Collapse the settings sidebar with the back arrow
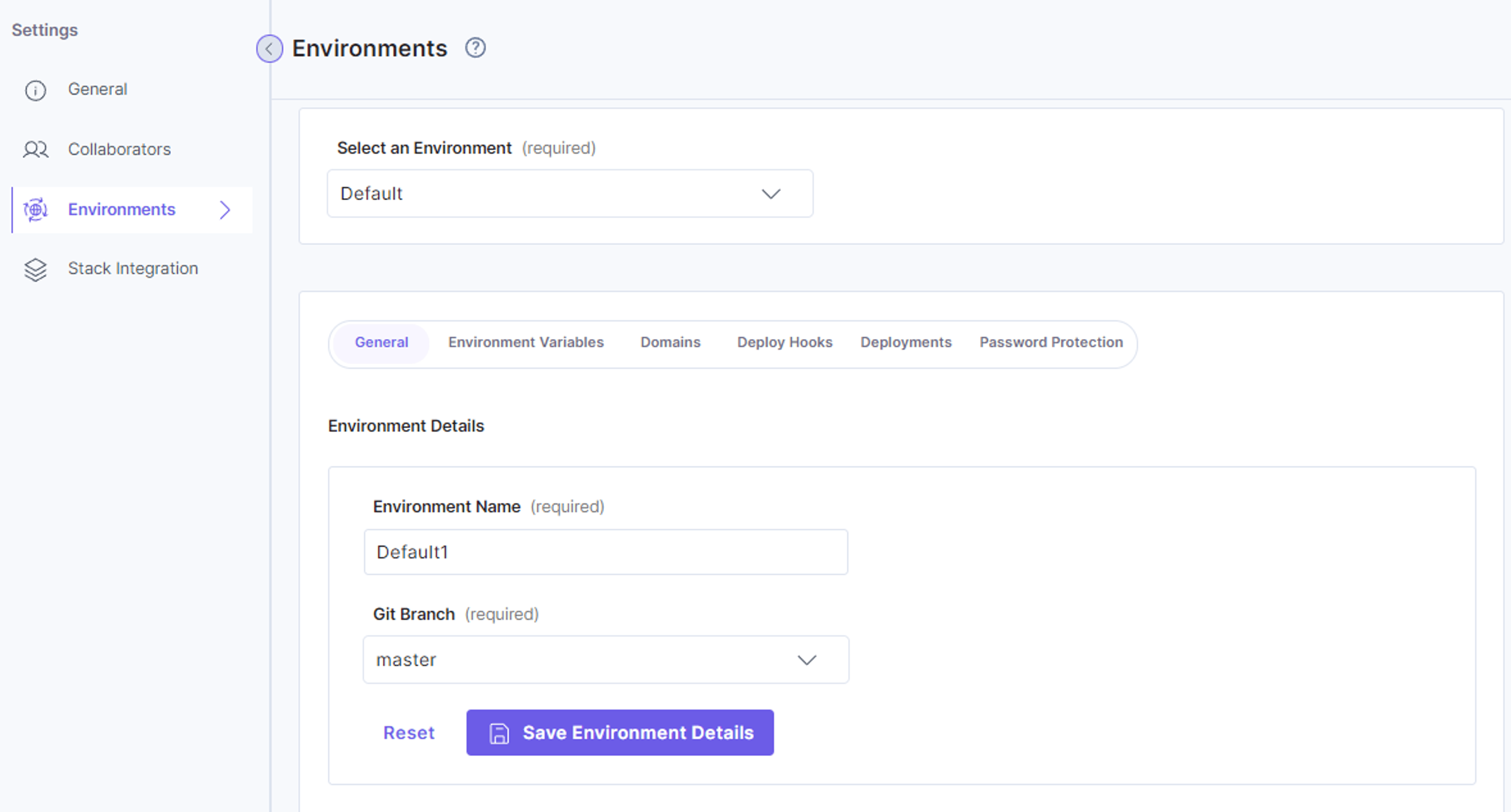 [x=269, y=49]
